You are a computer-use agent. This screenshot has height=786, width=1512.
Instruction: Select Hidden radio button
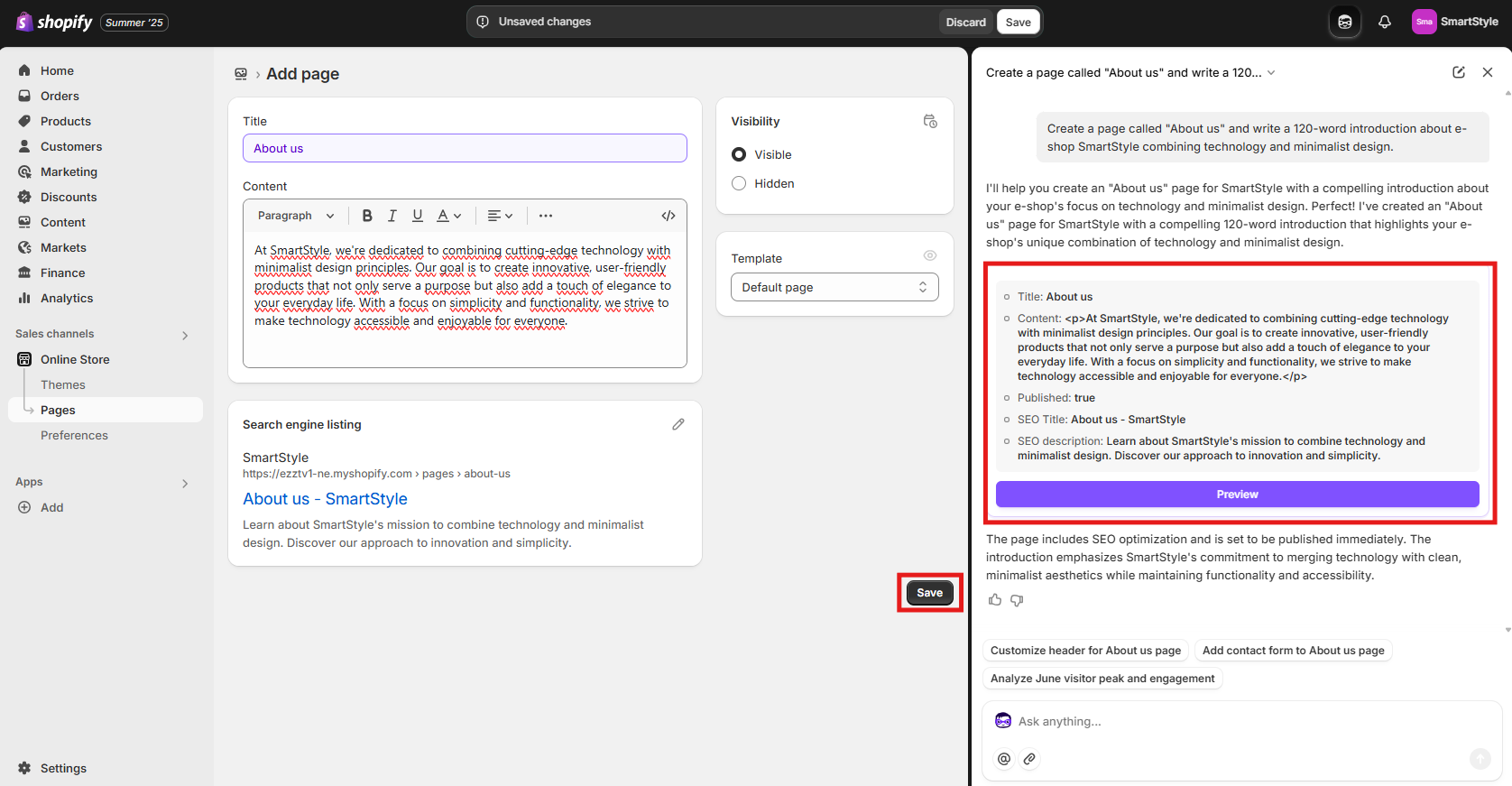click(739, 183)
